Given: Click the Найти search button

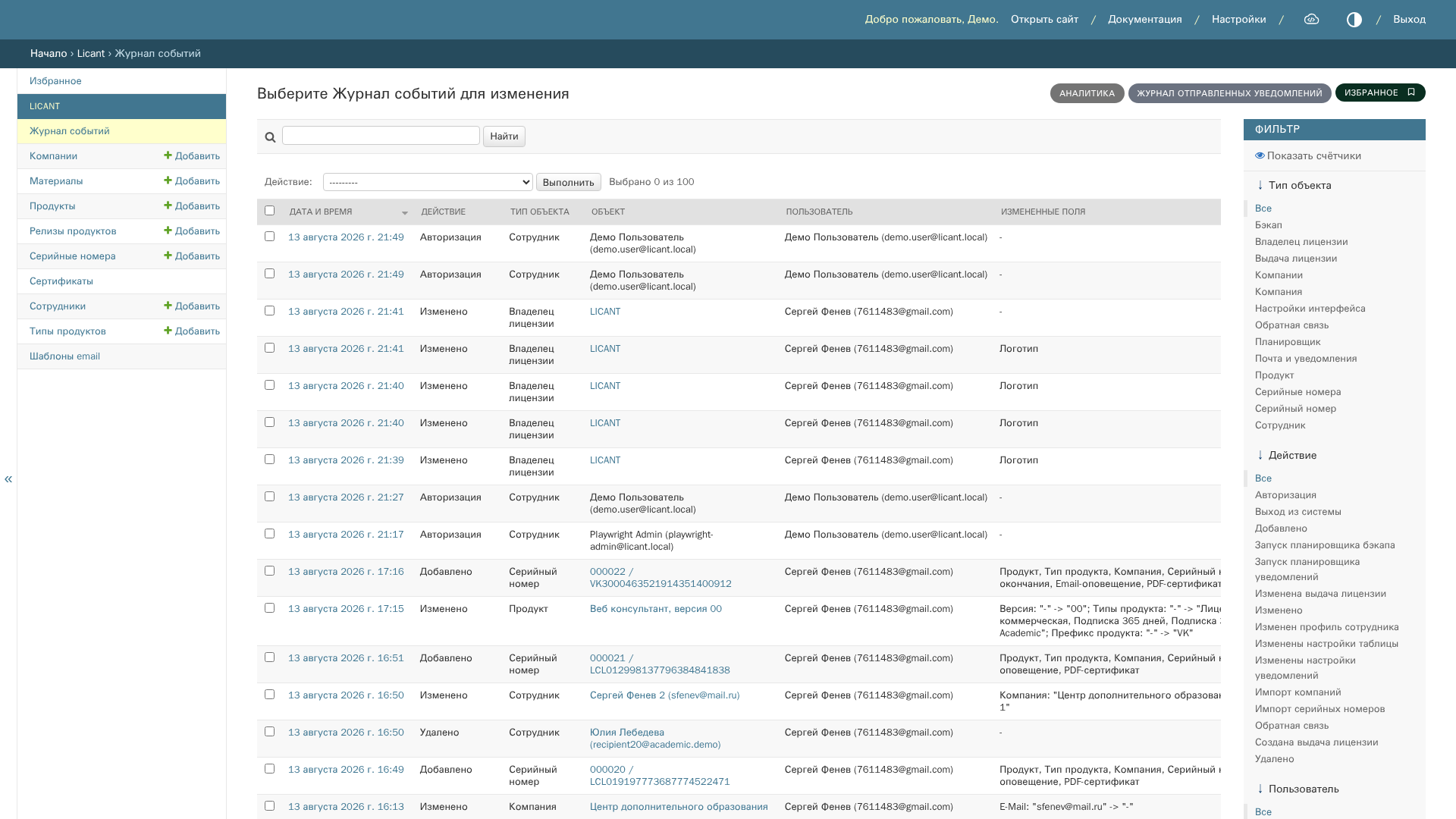Looking at the screenshot, I should (504, 136).
